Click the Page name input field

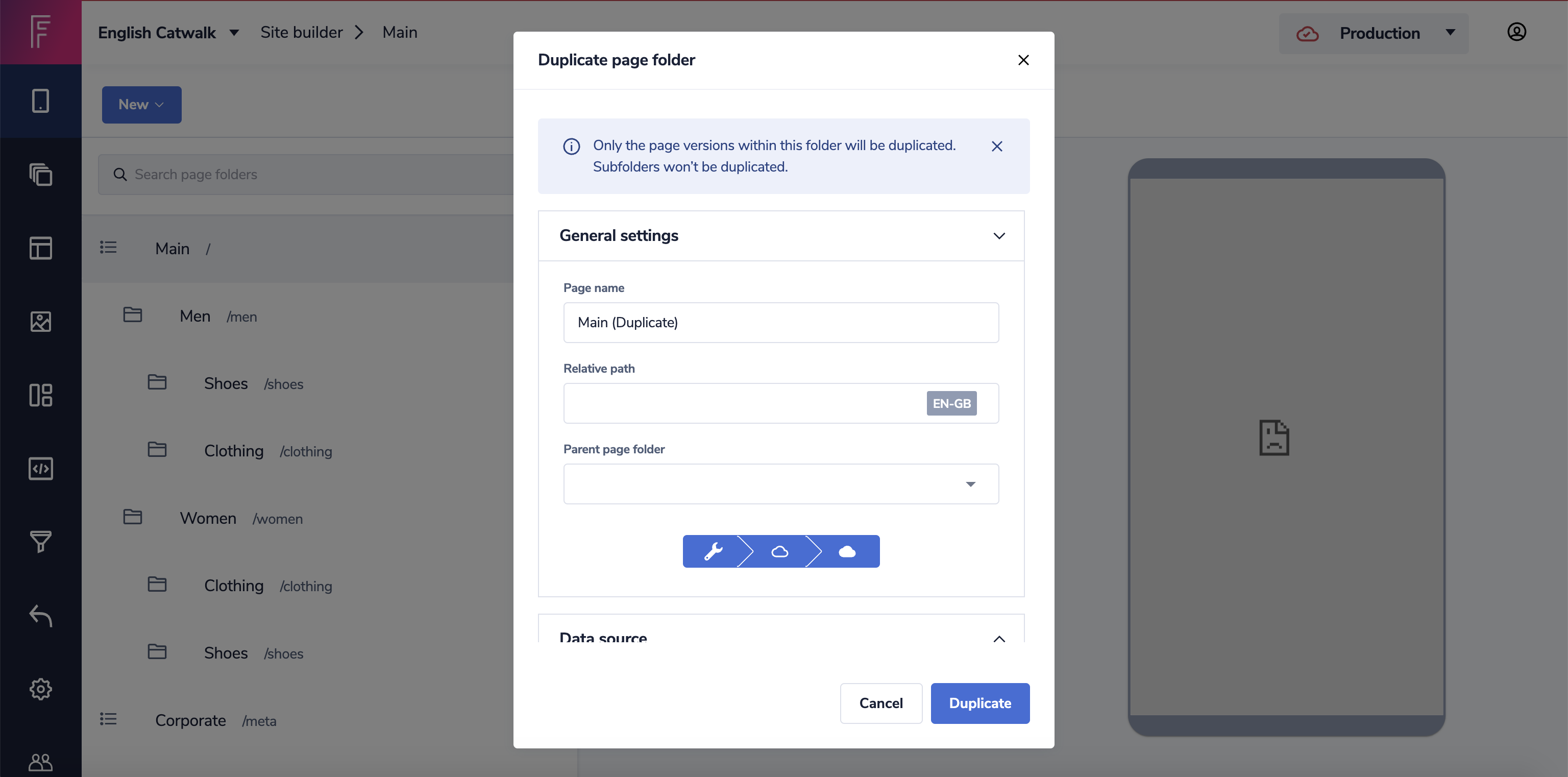click(781, 323)
